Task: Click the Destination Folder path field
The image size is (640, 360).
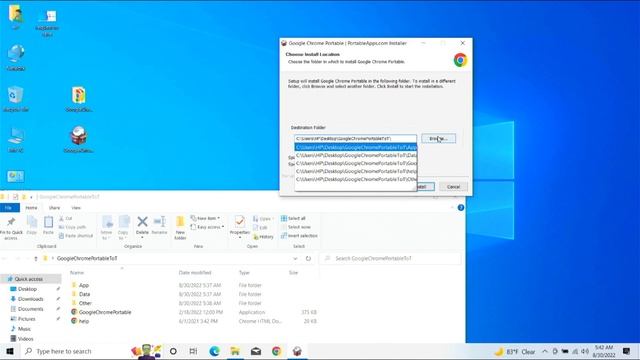Action: pos(356,139)
